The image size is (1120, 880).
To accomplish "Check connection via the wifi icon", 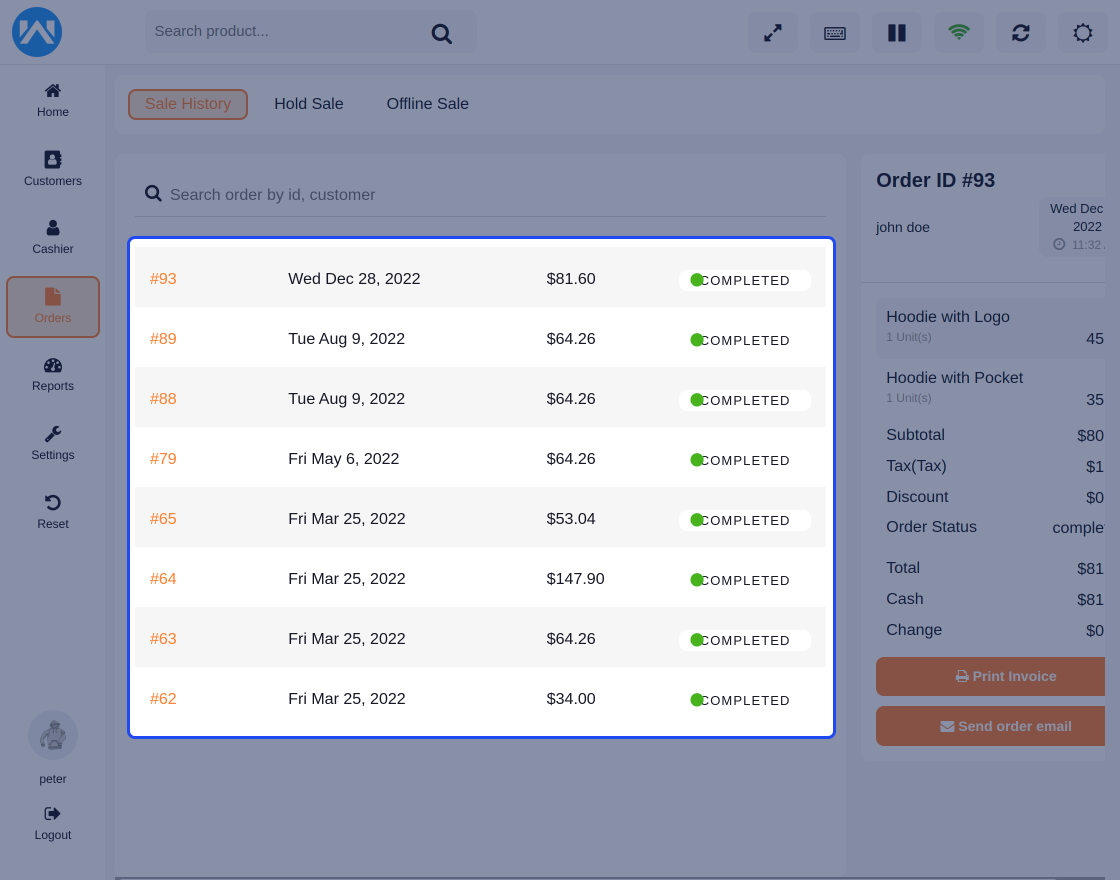I will click(958, 32).
